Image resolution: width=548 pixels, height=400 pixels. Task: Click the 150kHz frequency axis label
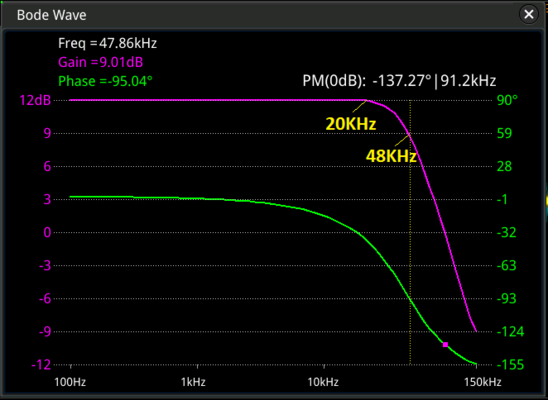[x=483, y=382]
